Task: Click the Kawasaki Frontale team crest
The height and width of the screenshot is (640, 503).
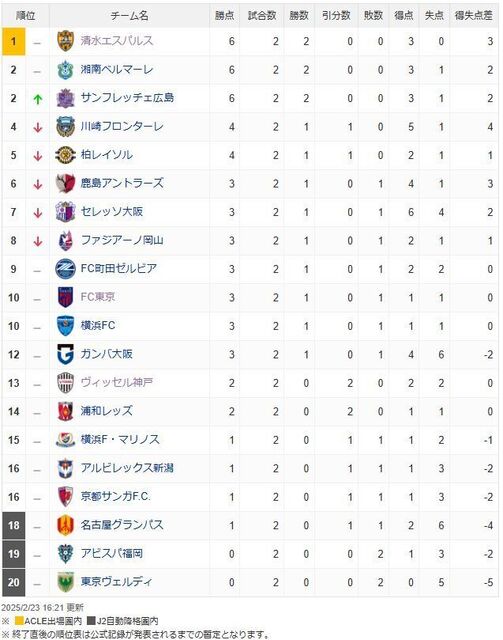Action: coord(65,127)
